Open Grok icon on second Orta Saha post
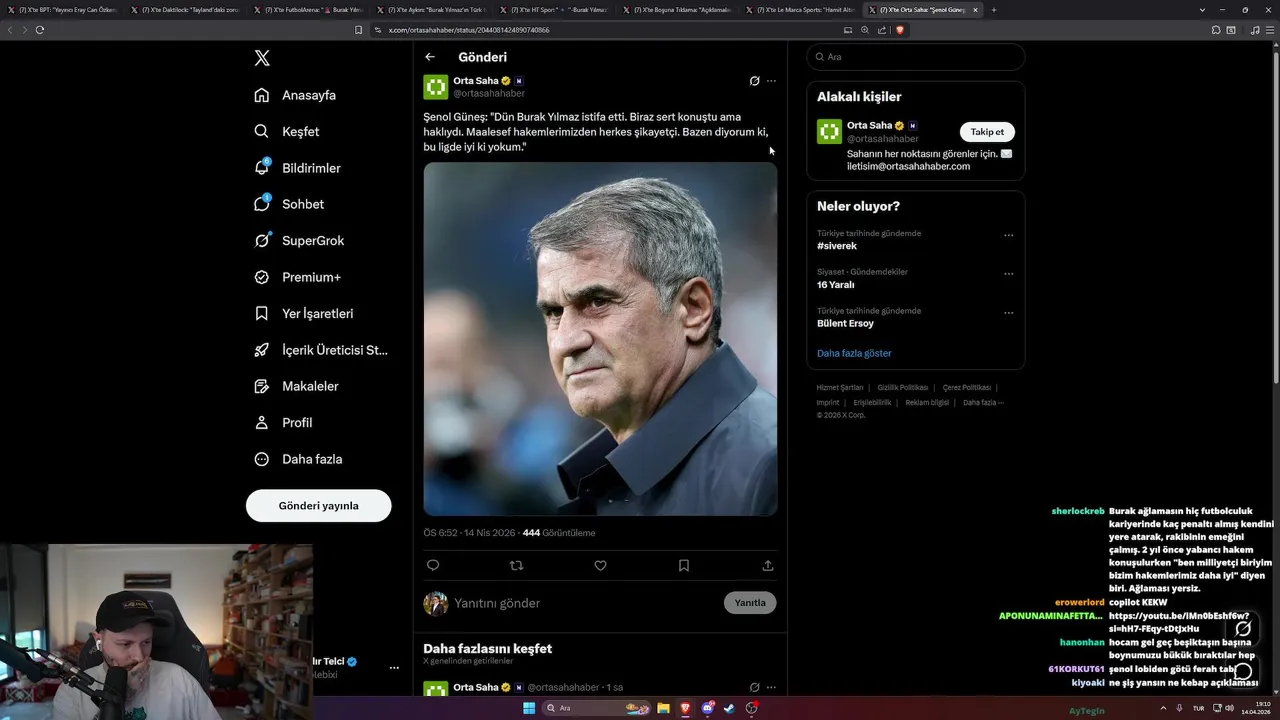Image resolution: width=1280 pixels, height=720 pixels. point(755,688)
